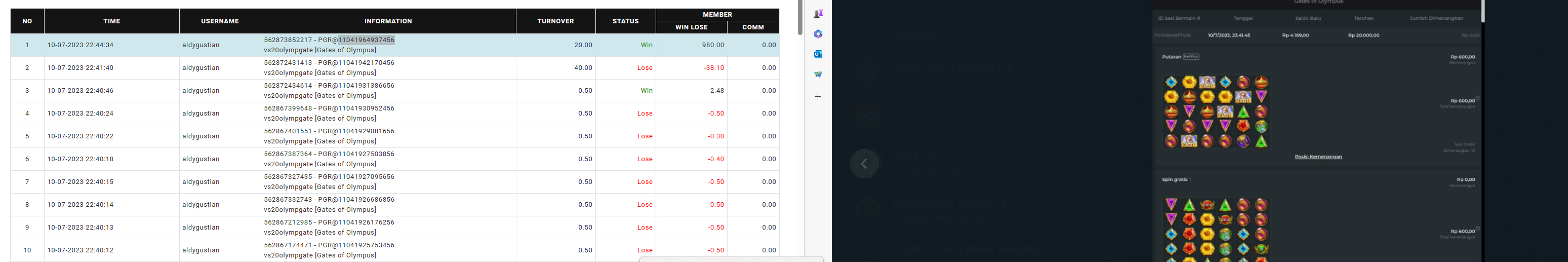This screenshot has width=1568, height=262.
Task: Click bet ID 562867332743 in row 8
Action: pyautogui.click(x=288, y=199)
